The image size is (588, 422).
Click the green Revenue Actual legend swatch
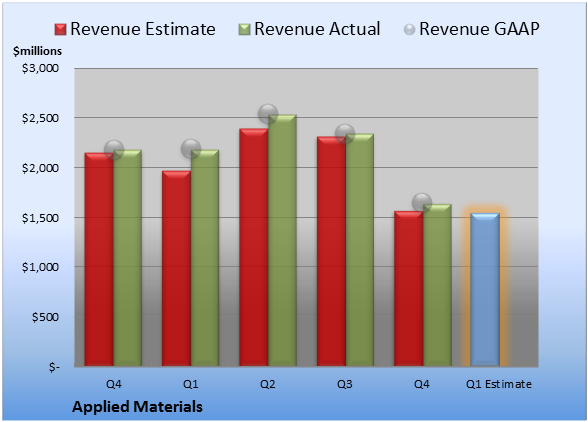(x=244, y=29)
